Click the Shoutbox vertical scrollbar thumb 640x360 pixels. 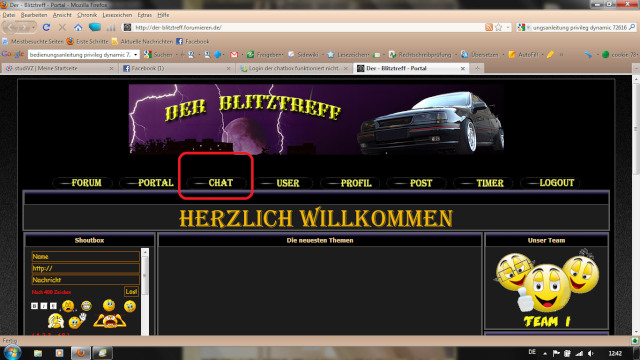pos(145,276)
